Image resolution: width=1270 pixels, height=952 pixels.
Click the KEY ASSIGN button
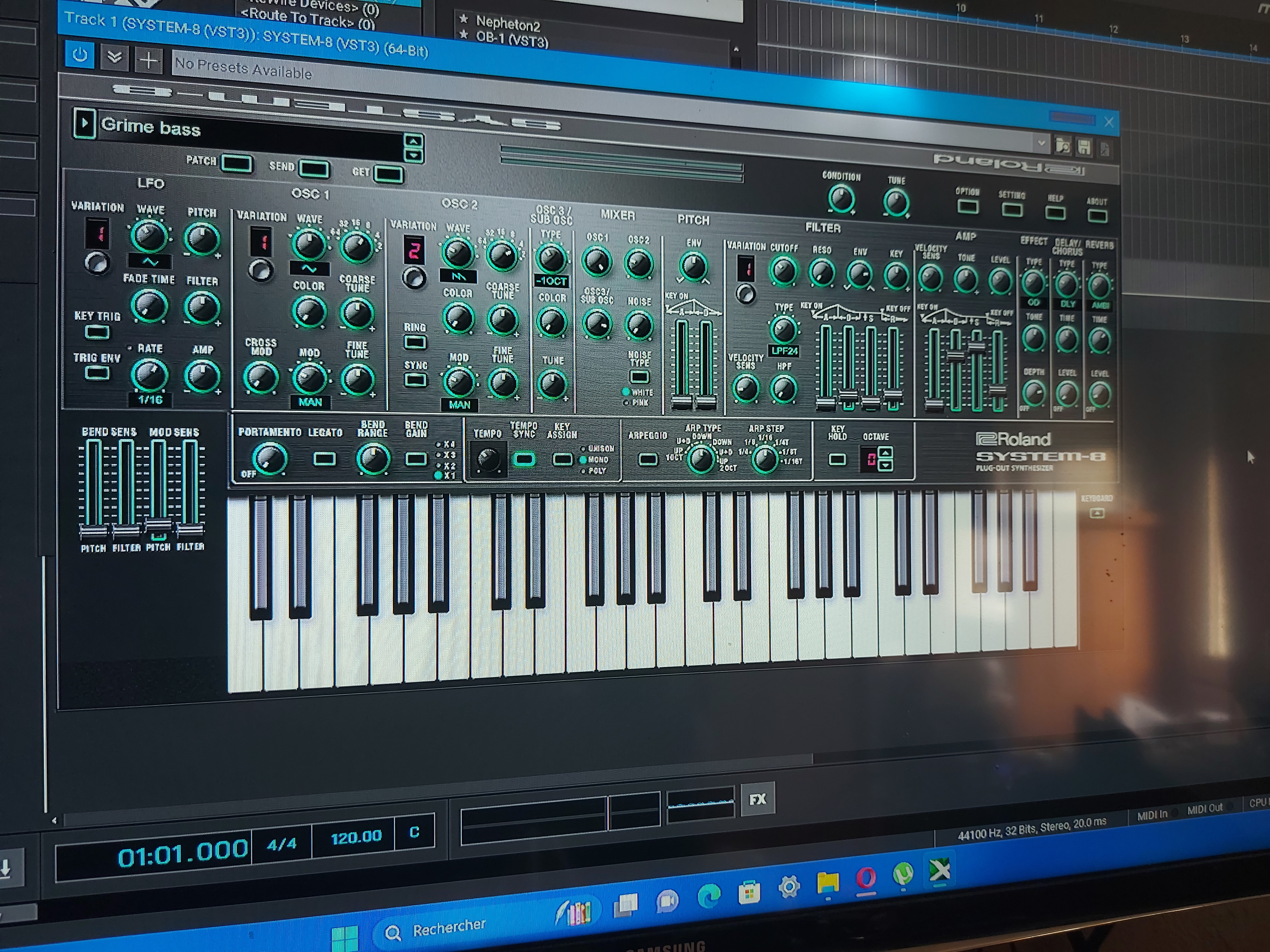[x=562, y=460]
